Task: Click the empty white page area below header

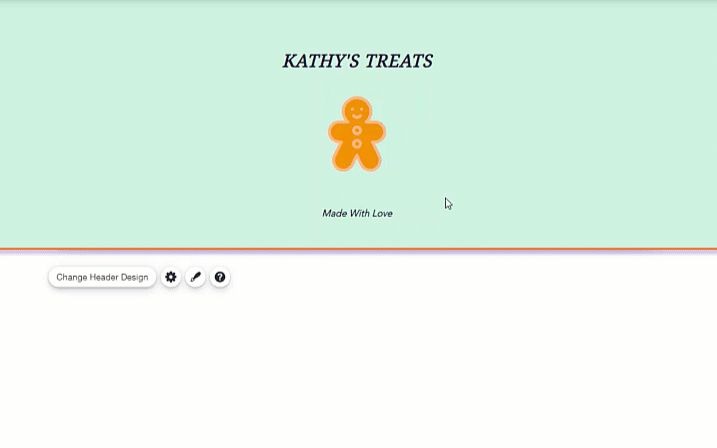Action: [400, 370]
